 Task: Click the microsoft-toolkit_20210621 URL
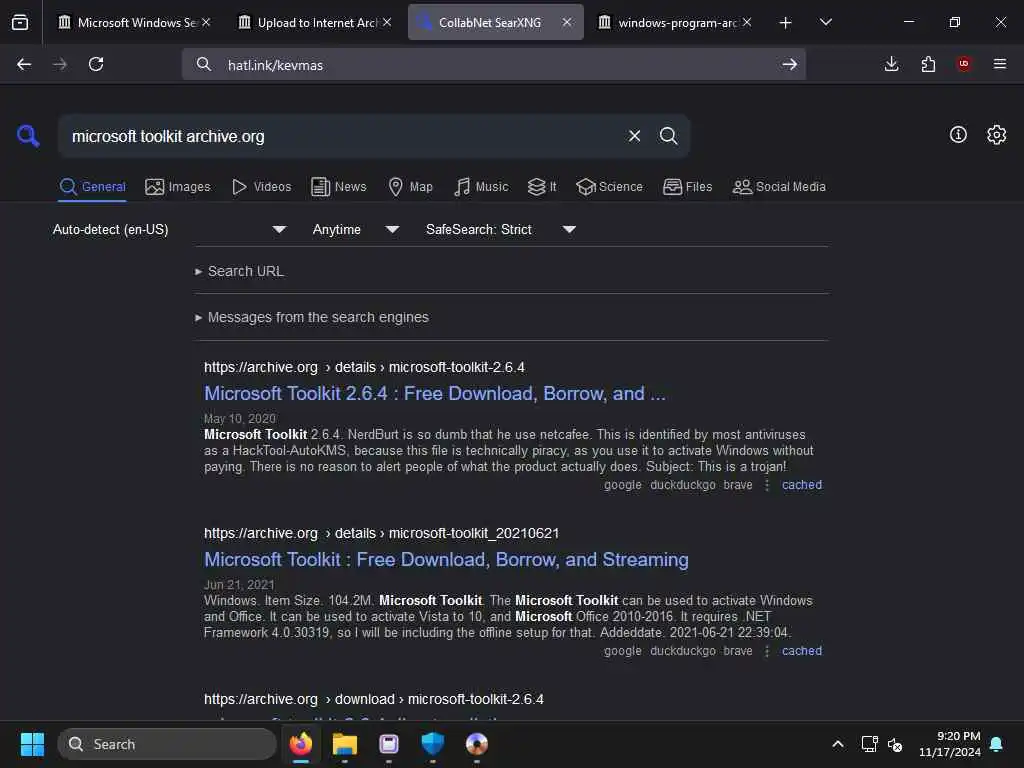coord(381,533)
